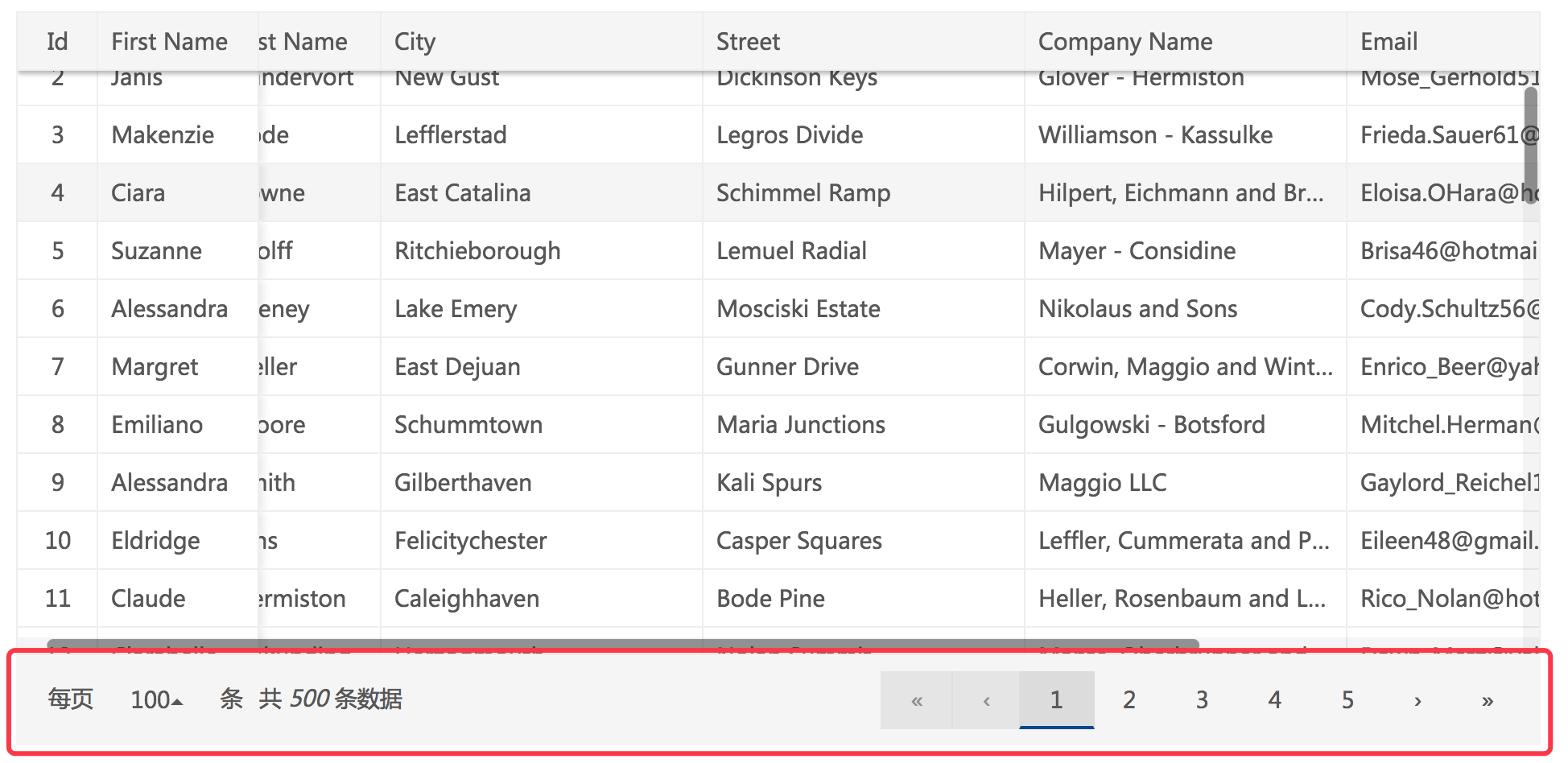Click email cell starting 'Eileen48'
Screen dimensions: 1568x763
pyautogui.click(x=1442, y=541)
